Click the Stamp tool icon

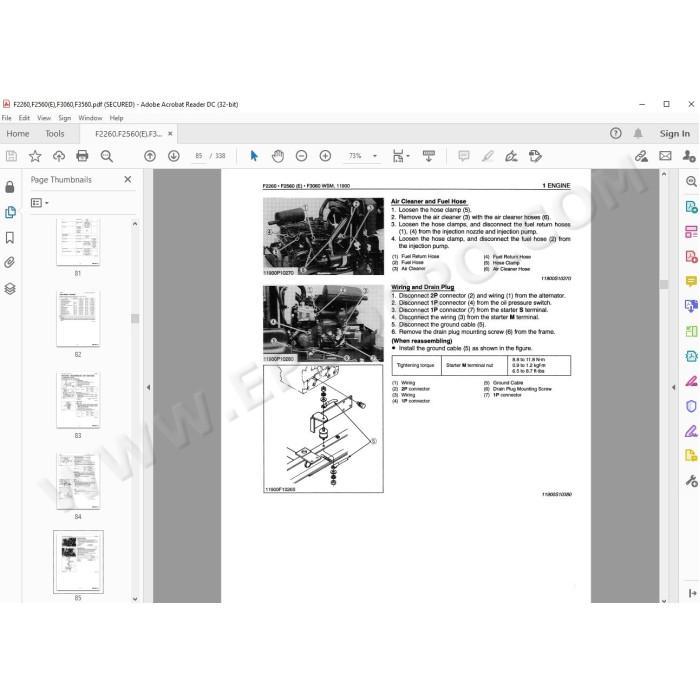pos(535,156)
